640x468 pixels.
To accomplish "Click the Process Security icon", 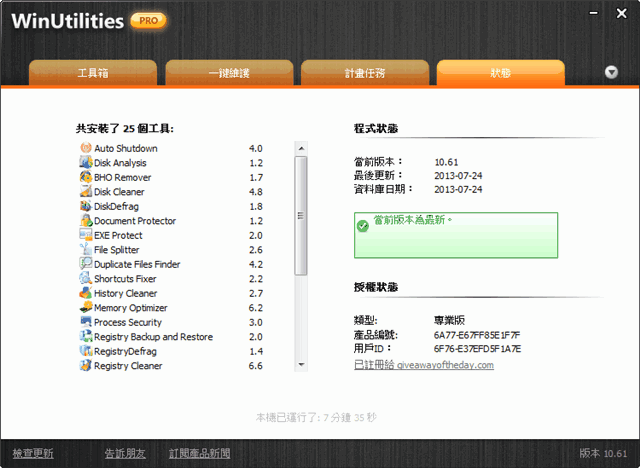I will [86, 322].
